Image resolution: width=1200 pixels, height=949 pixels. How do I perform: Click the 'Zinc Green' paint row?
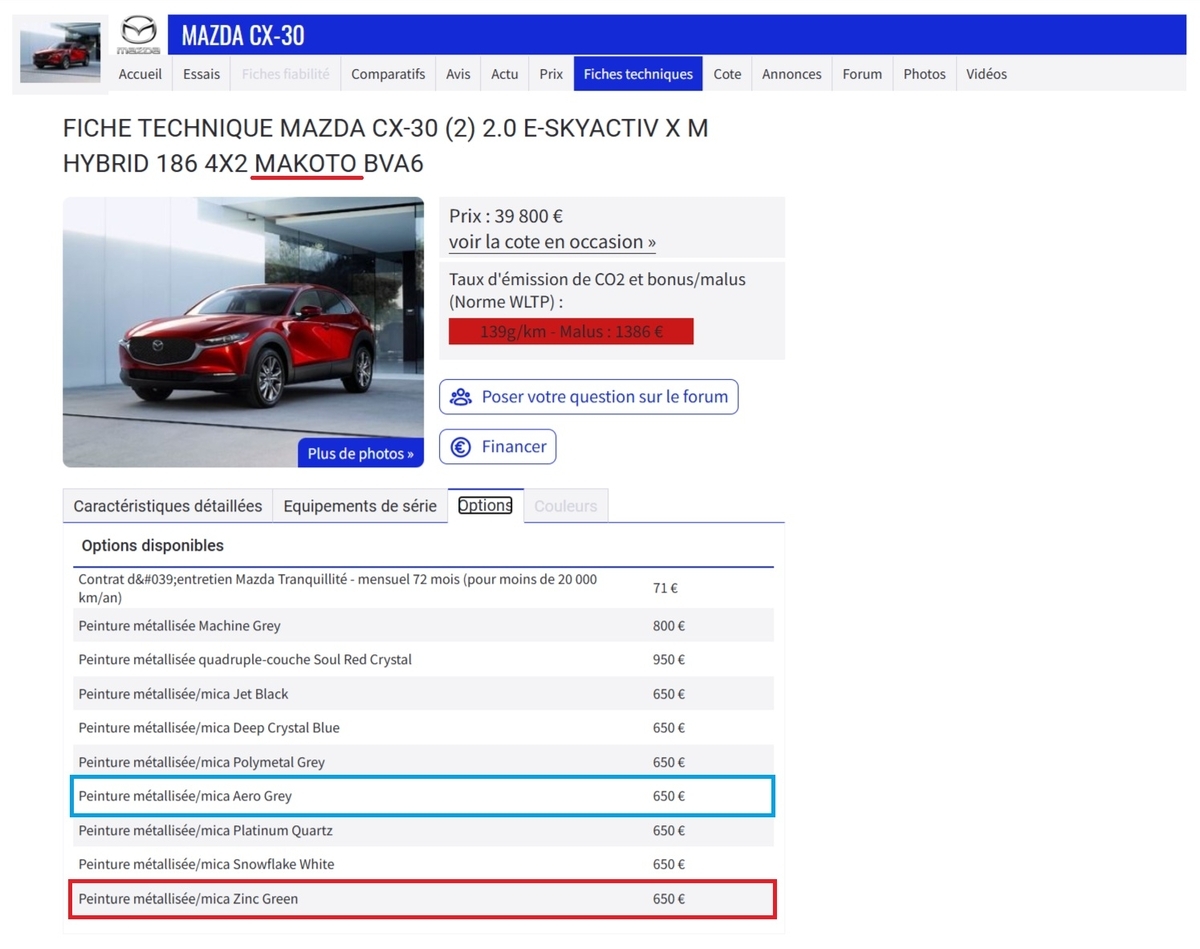pos(423,899)
